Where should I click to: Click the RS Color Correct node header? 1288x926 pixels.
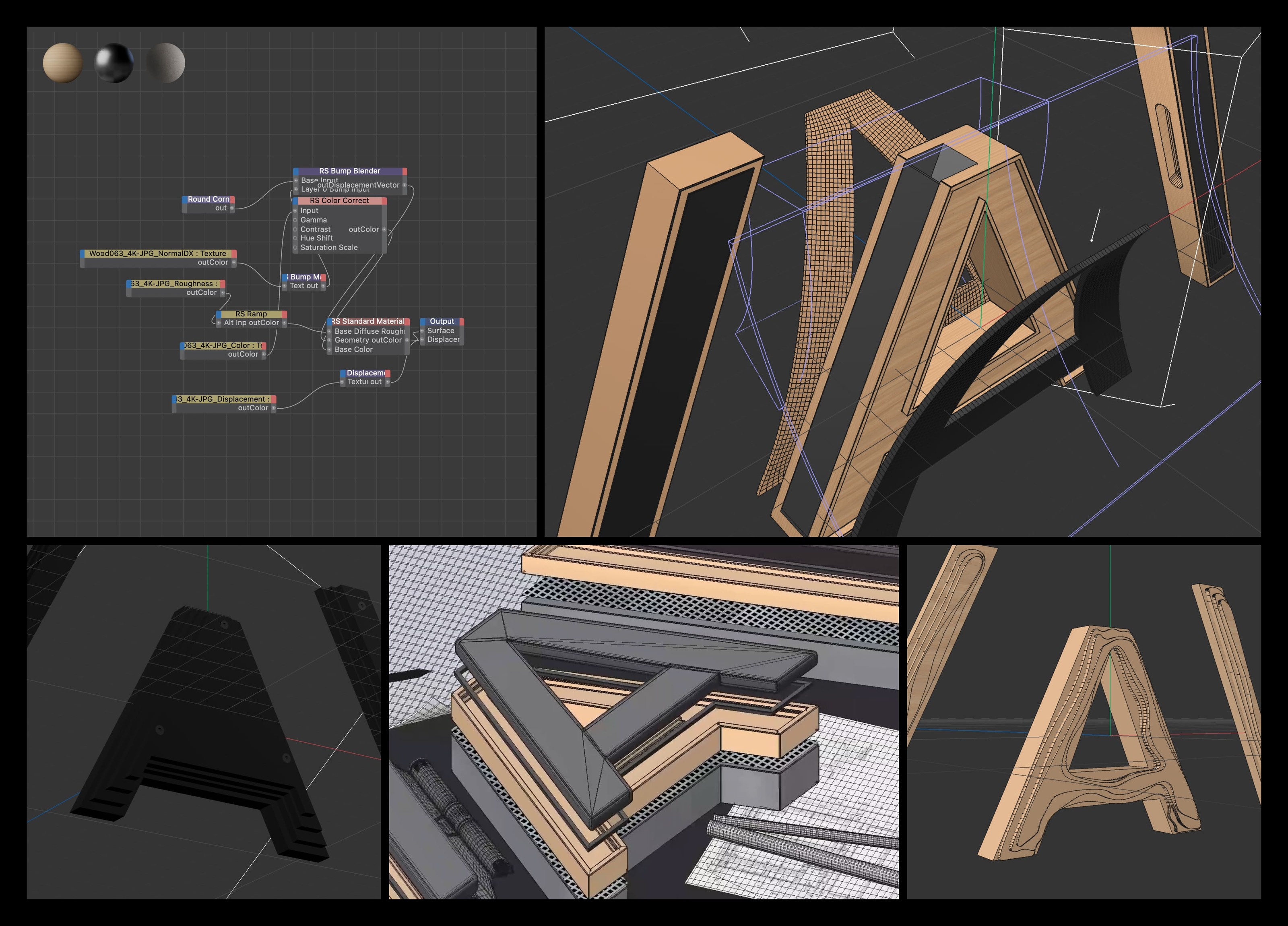point(339,200)
